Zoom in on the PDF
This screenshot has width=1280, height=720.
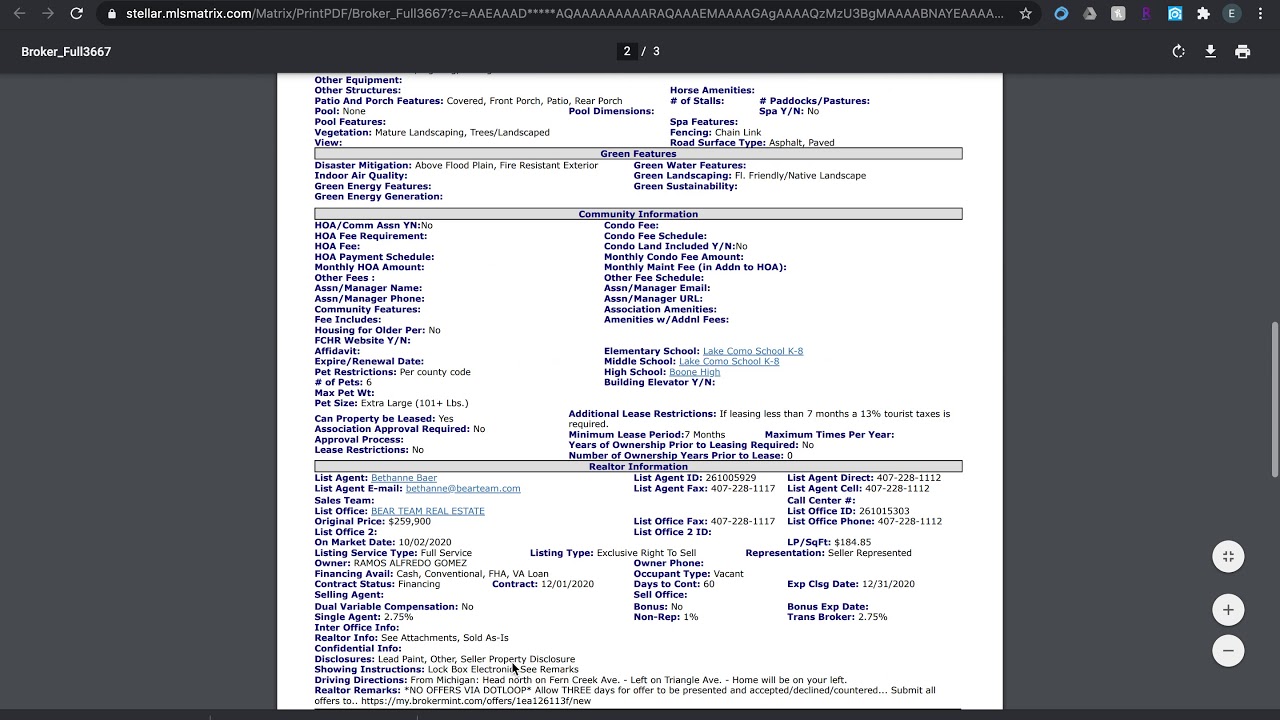click(x=1228, y=610)
